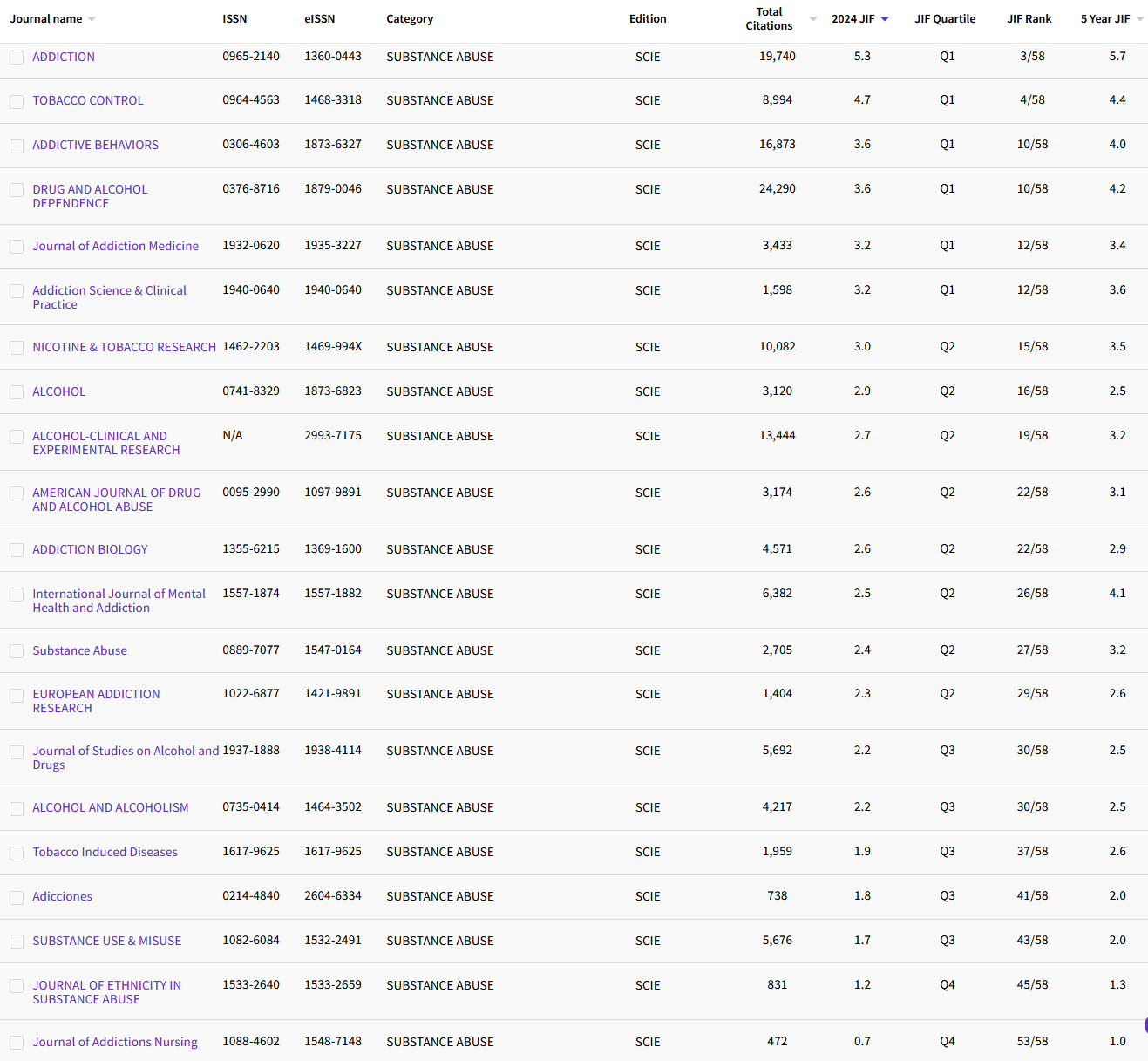
Task: Click the JIF Rank column header
Action: coord(1029,19)
